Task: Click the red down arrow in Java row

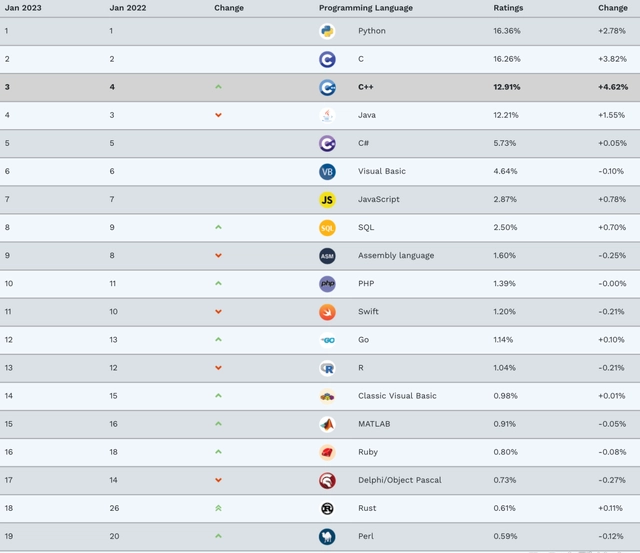Action: pos(218,115)
